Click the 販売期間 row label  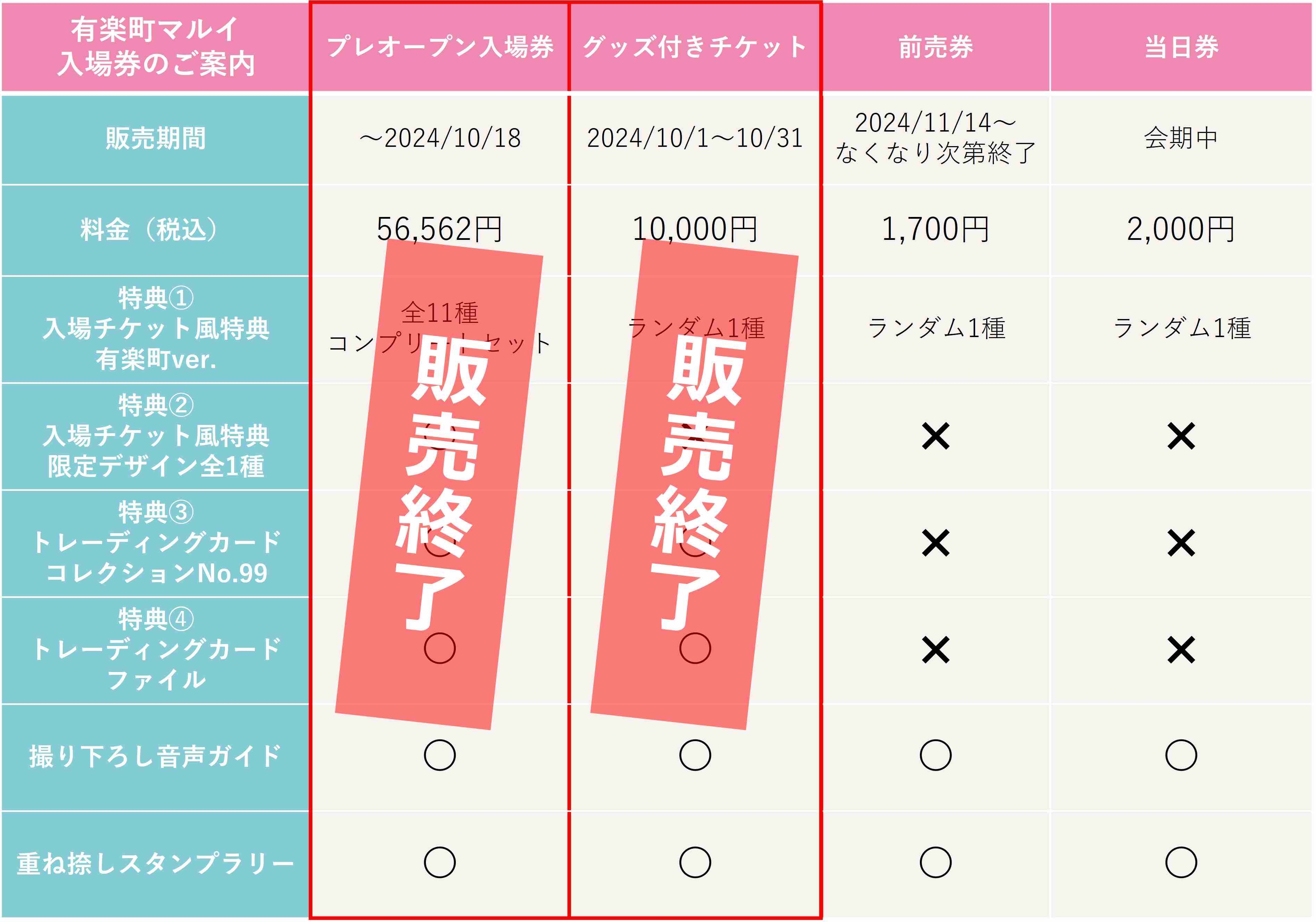(155, 139)
